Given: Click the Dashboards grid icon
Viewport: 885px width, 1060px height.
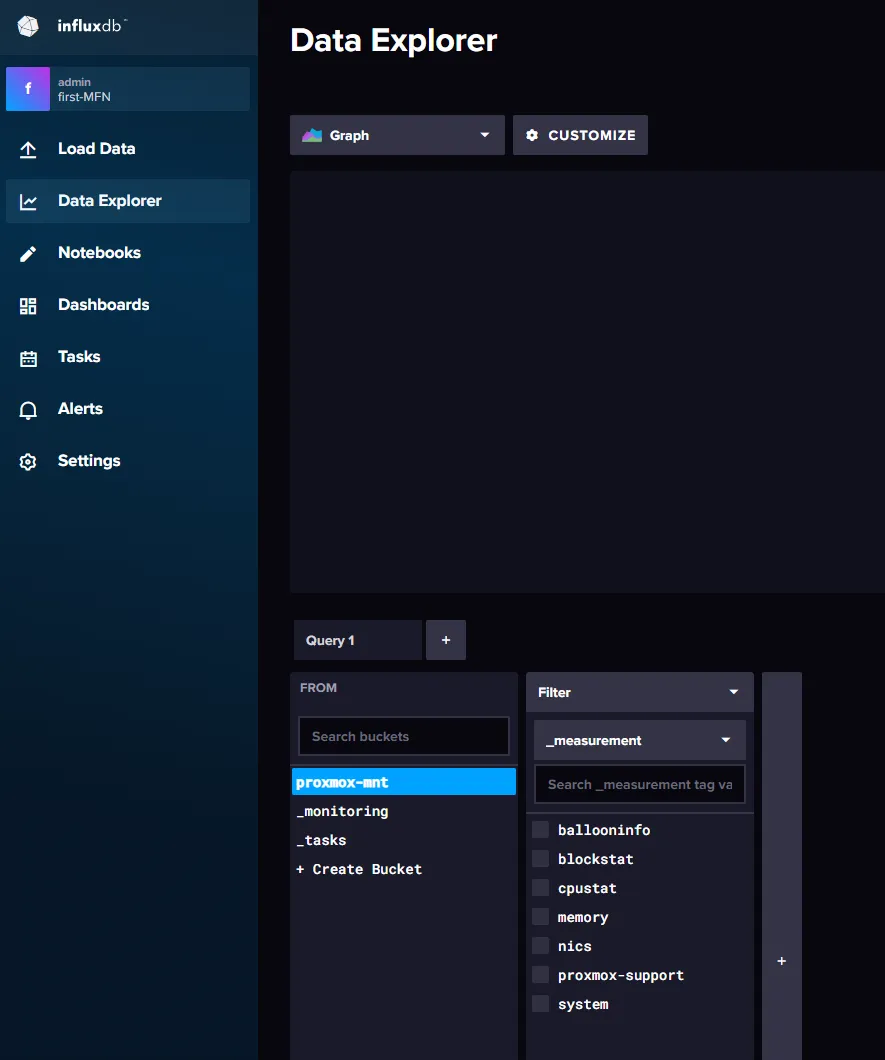Looking at the screenshot, I should click(x=28, y=306).
